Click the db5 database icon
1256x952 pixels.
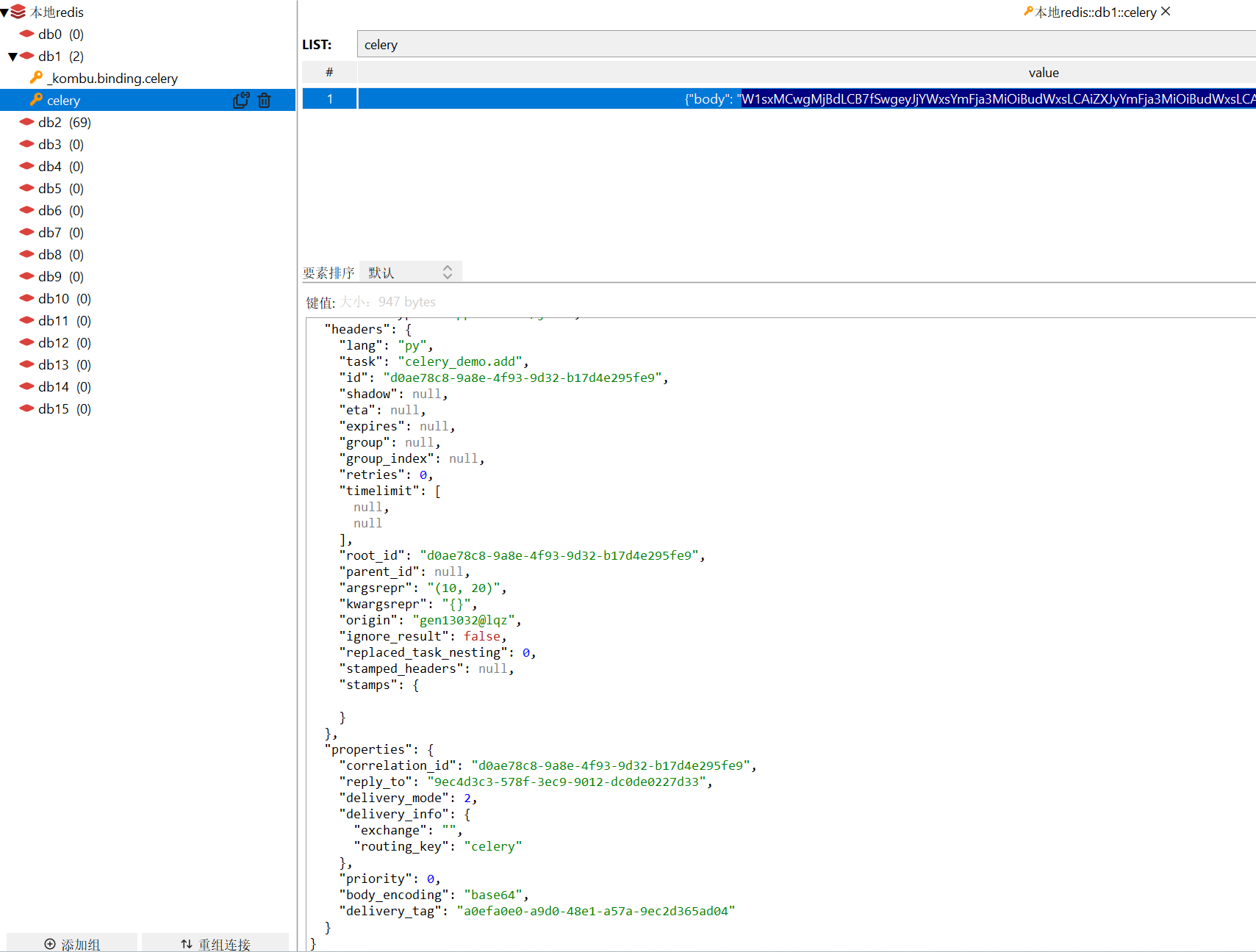pyautogui.click(x=27, y=187)
